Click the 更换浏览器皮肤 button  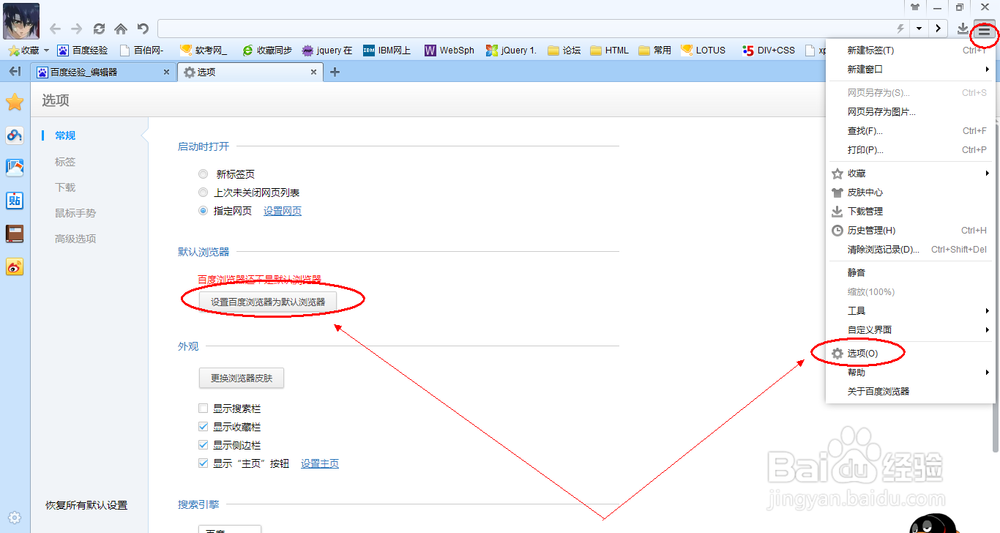click(x=242, y=378)
